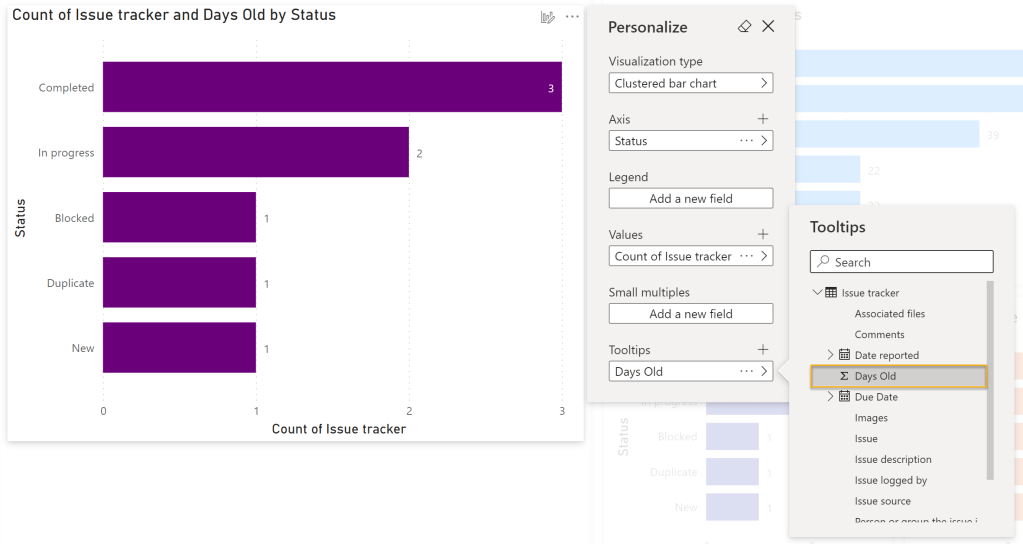The image size is (1023, 544).
Task: Click the Tooltips plus icon
Action: tap(763, 350)
